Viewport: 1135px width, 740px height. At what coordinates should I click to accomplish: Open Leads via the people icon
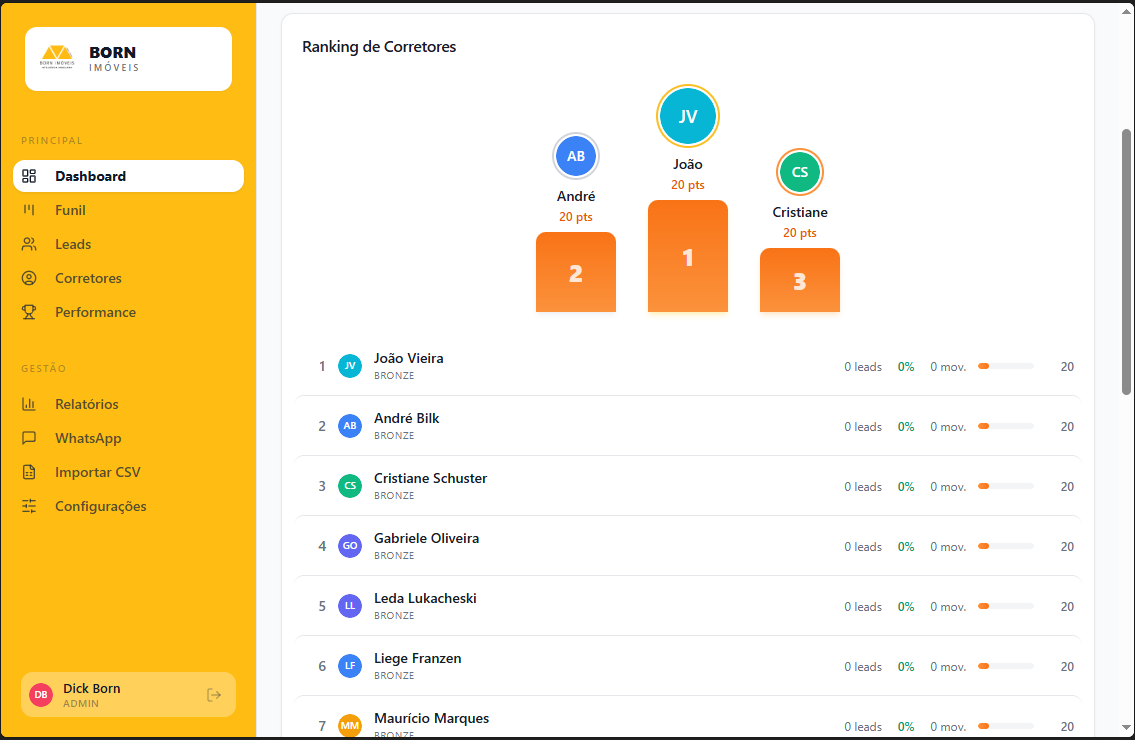coord(27,244)
